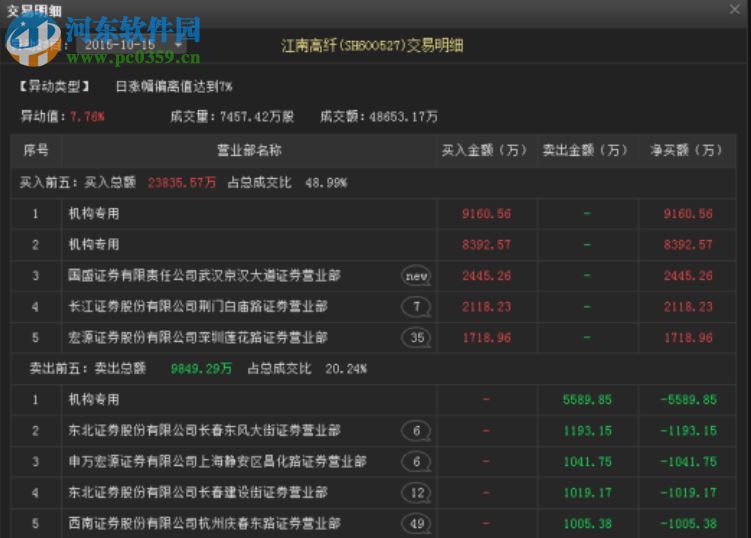Click buy amount 2118.23 in 买入金额 column
Screen dimensions: 751x538
tap(486, 307)
